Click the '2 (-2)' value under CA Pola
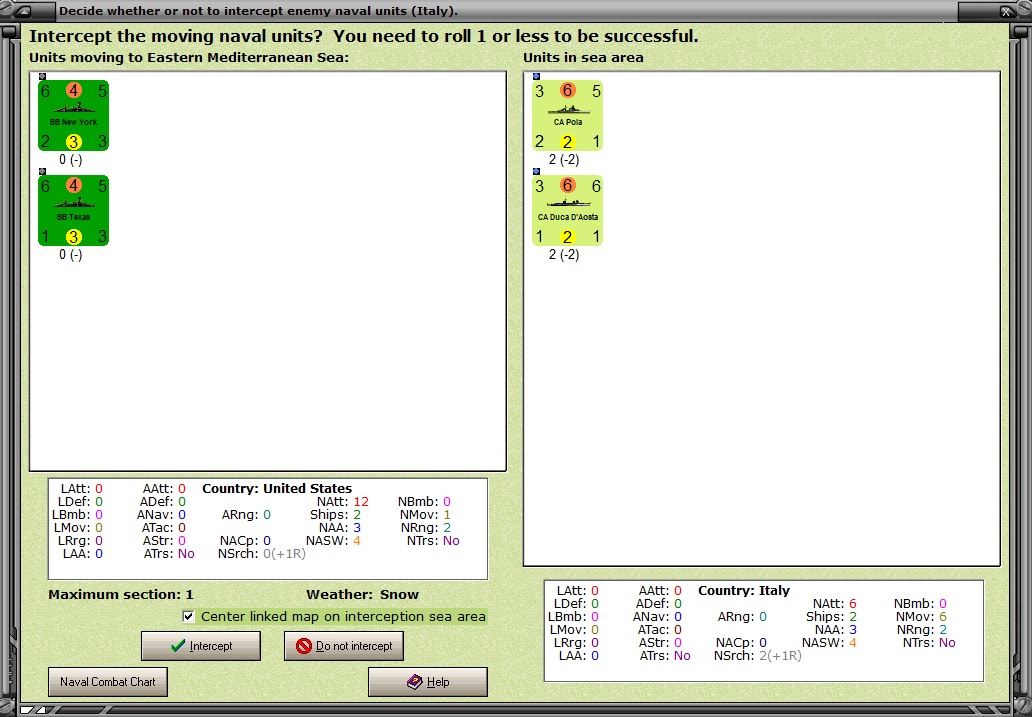The width and height of the screenshot is (1035, 717). [564, 160]
